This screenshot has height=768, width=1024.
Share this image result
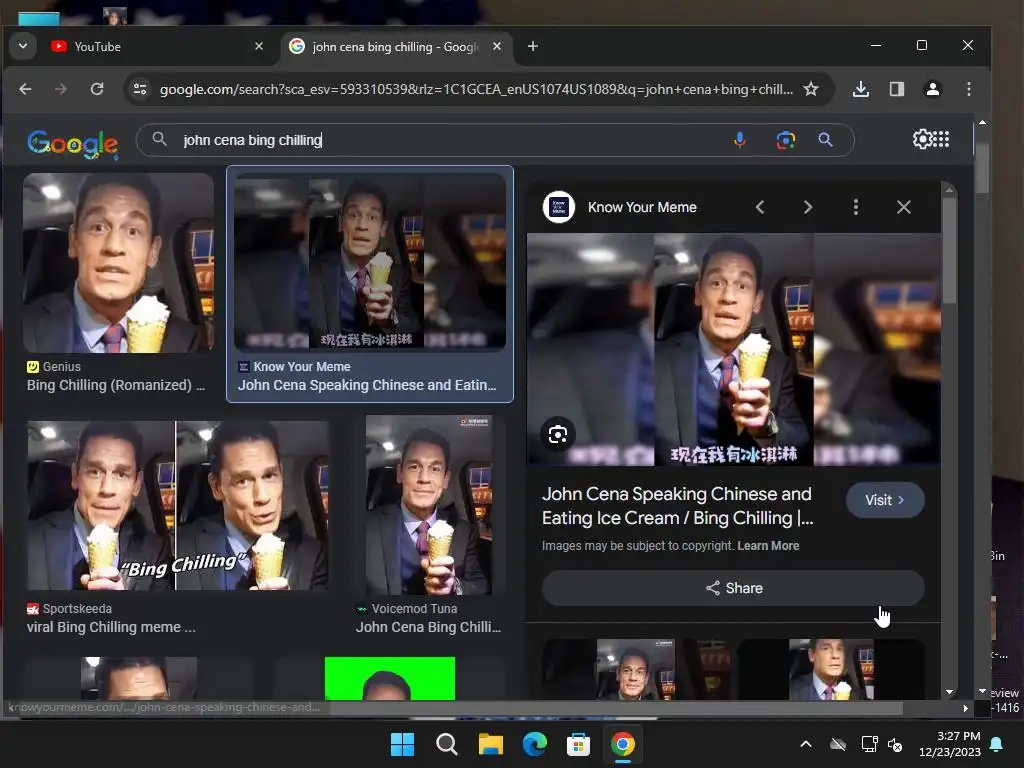point(733,588)
